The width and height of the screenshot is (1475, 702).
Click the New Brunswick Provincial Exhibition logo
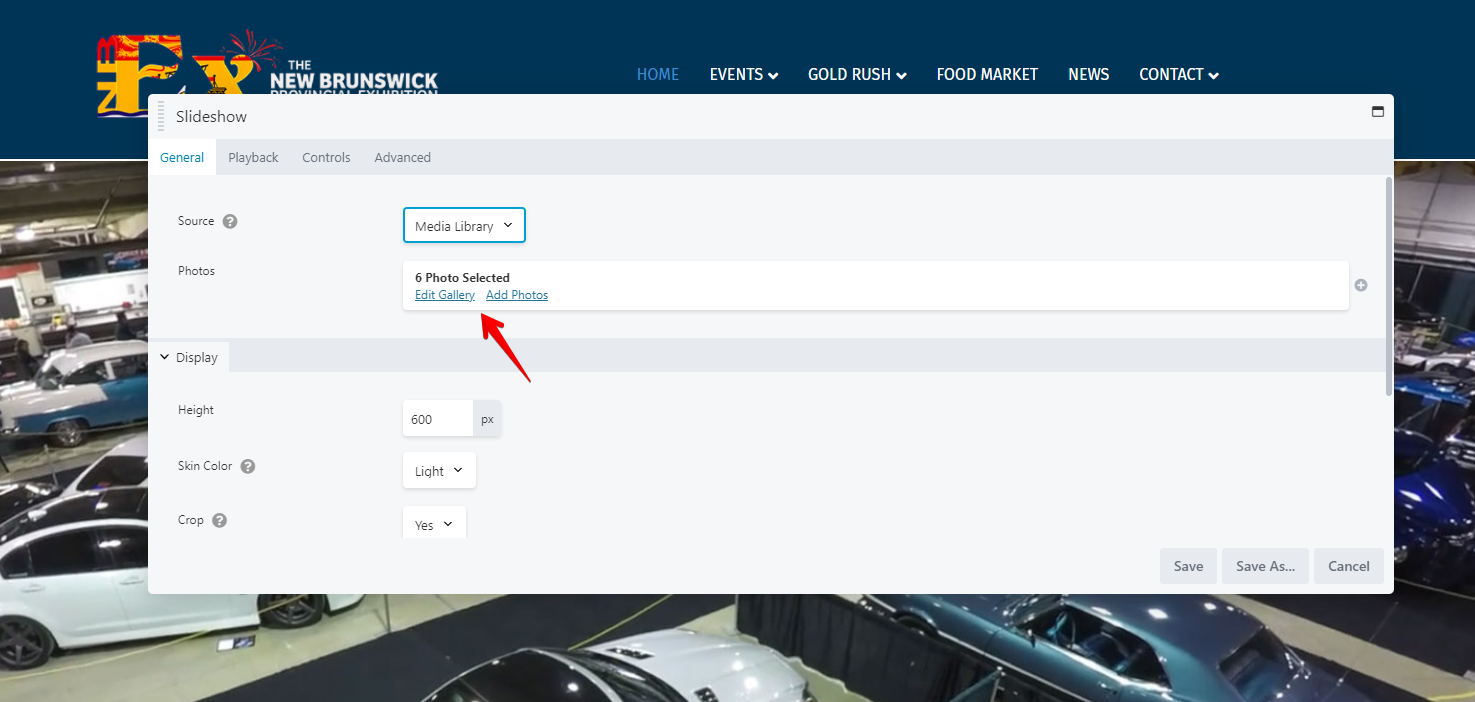coord(267,75)
